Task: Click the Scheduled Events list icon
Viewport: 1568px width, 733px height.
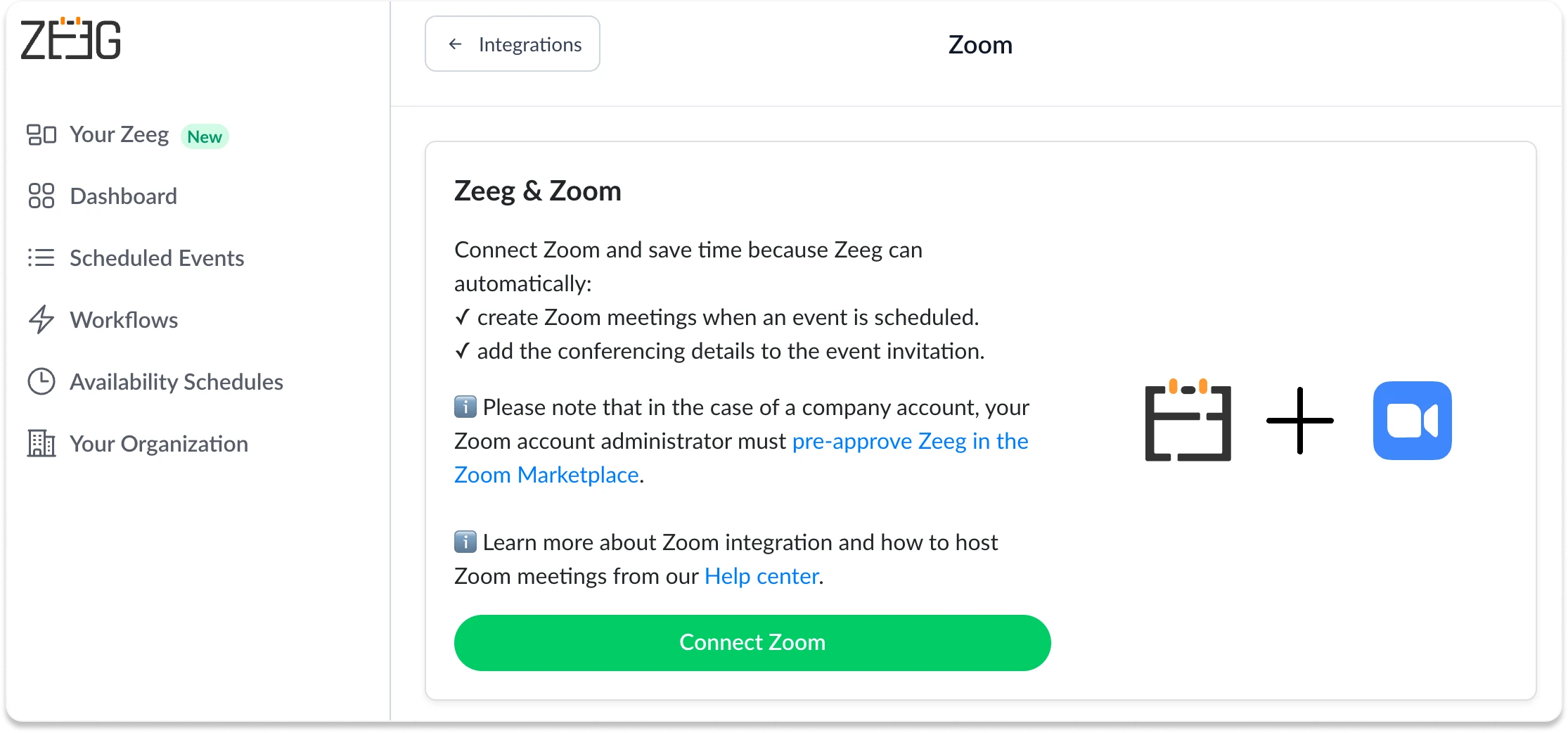Action: [x=42, y=257]
